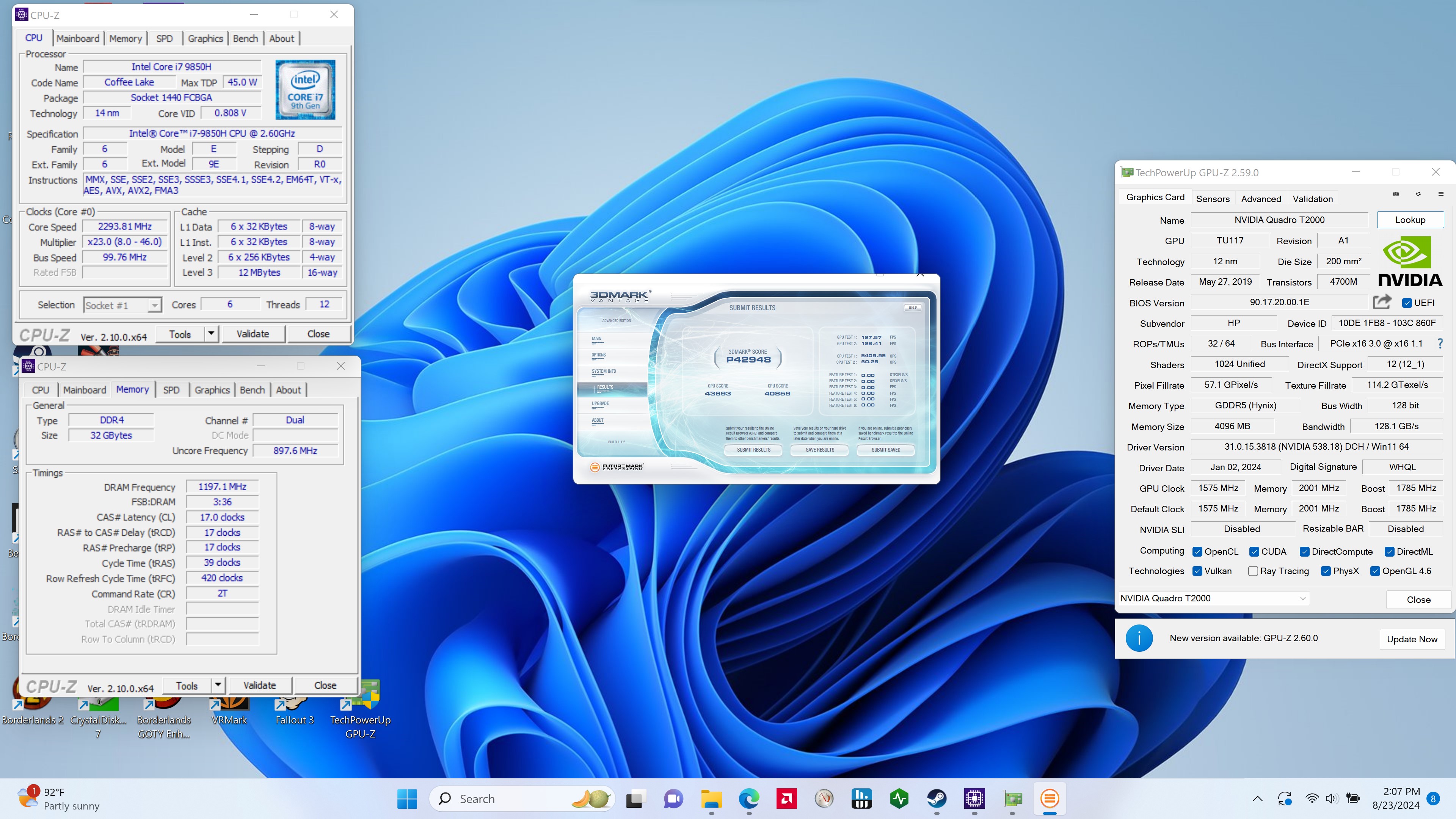Click SUBMIT RESULTS in 3DMark Vantage
Image resolution: width=1456 pixels, height=819 pixels.
753,450
